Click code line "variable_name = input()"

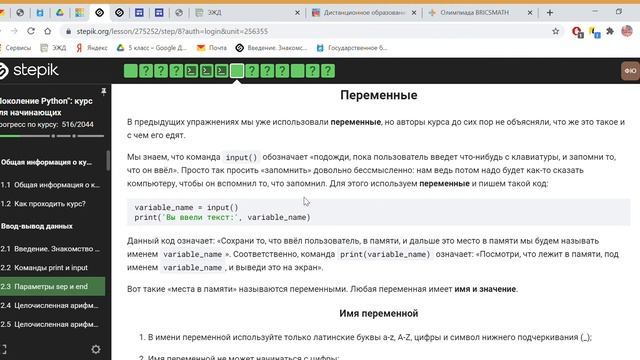pyautogui.click(x=186, y=207)
